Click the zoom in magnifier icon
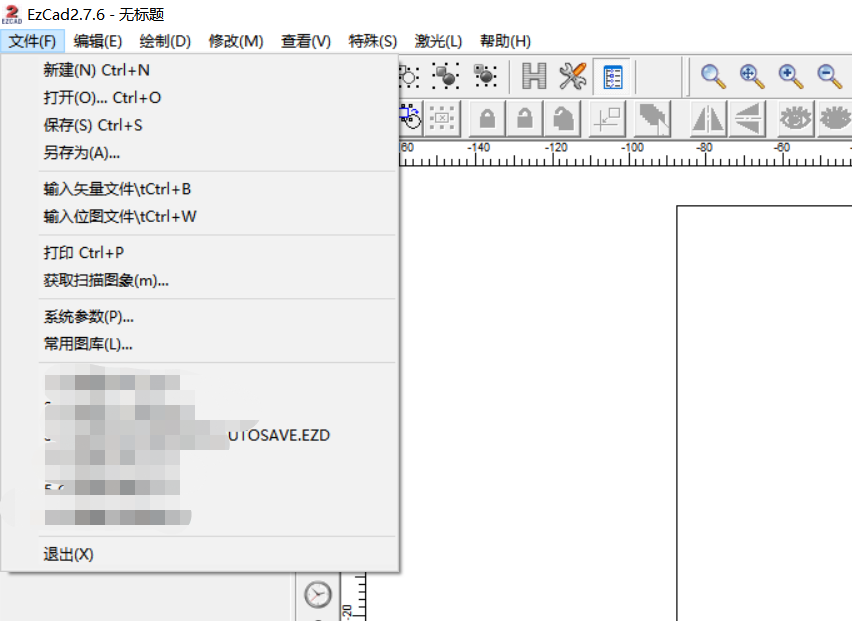Viewport: 852px width, 621px height. (791, 76)
